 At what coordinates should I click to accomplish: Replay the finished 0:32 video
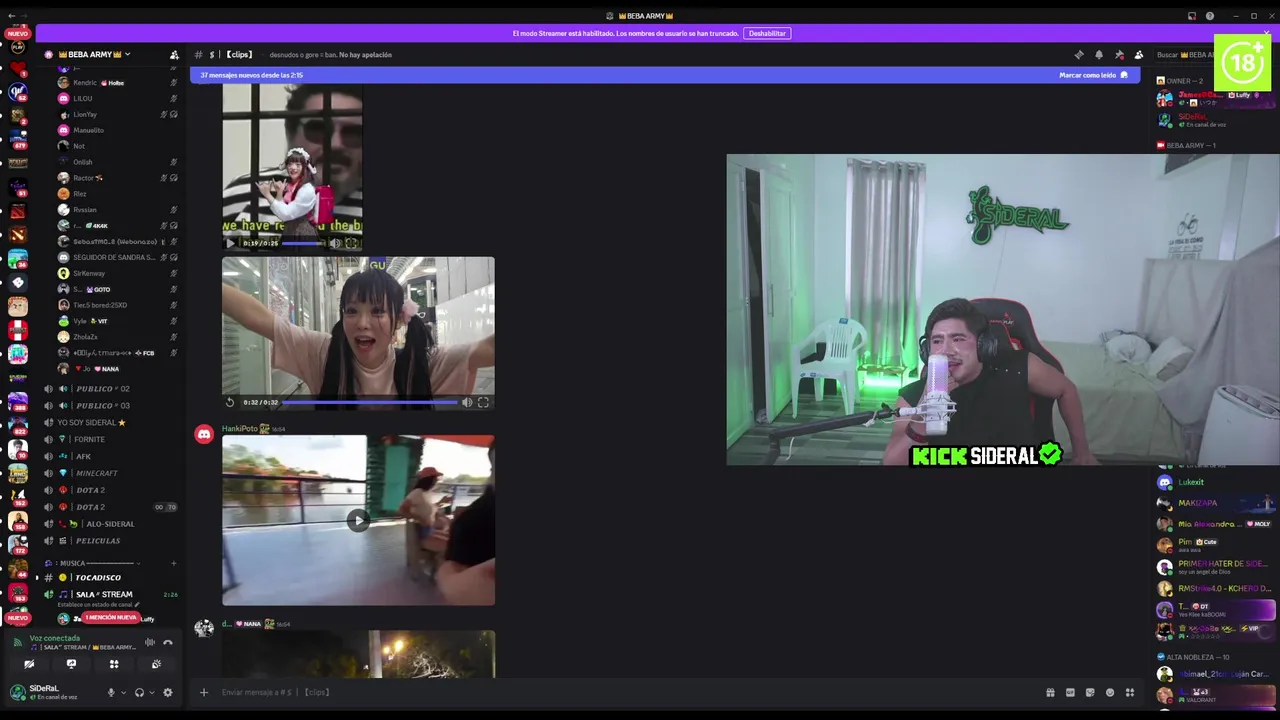pyautogui.click(x=230, y=402)
